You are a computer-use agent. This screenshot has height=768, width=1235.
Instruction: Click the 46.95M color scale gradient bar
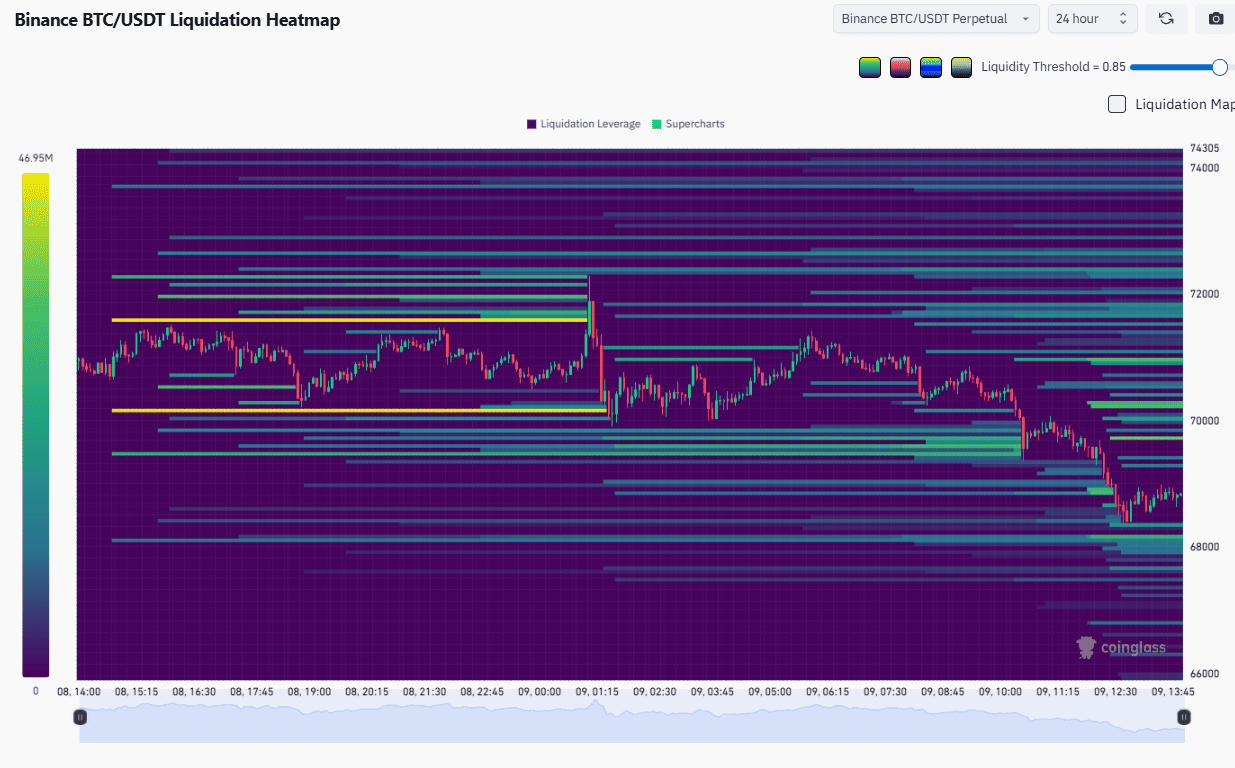(36, 425)
